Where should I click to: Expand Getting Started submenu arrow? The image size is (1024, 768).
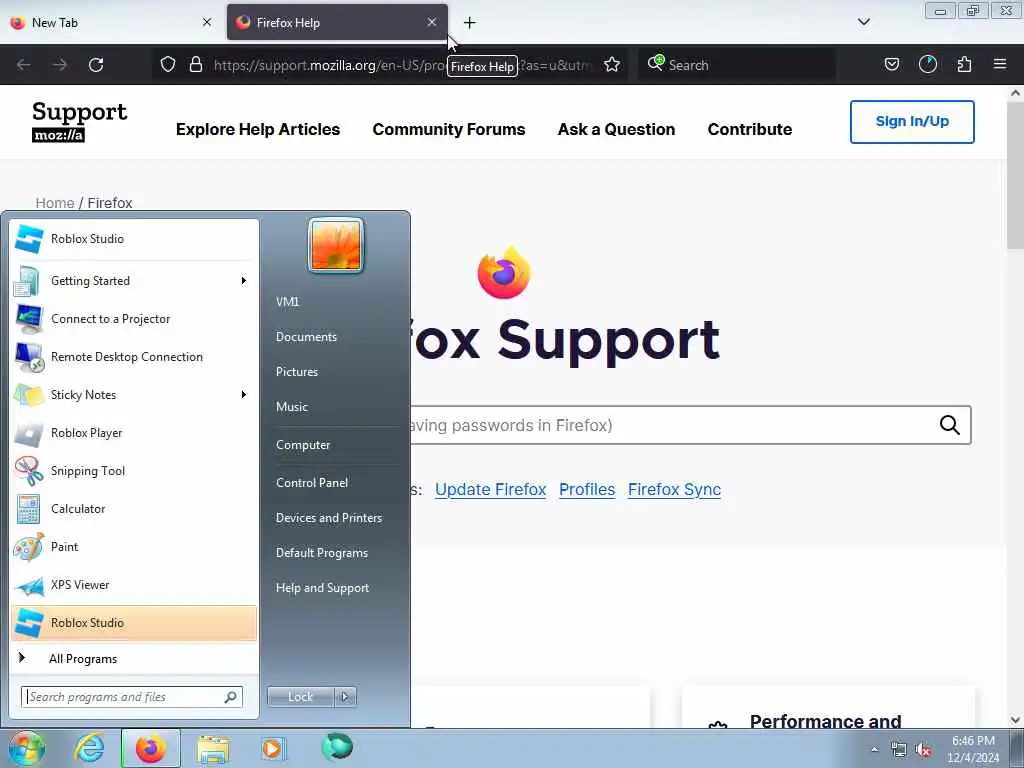(244, 281)
